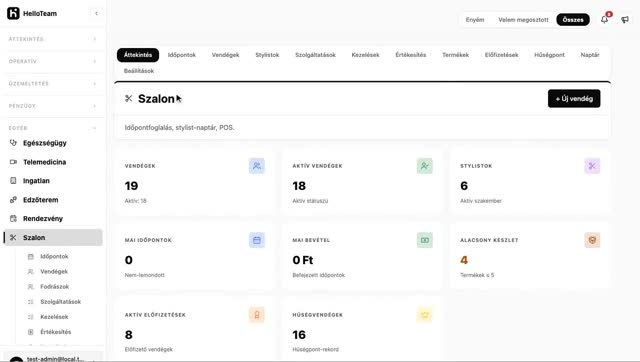Click the scissors icon beside Szalon heading
Viewport: 640px width, 362px height.
[129, 98]
